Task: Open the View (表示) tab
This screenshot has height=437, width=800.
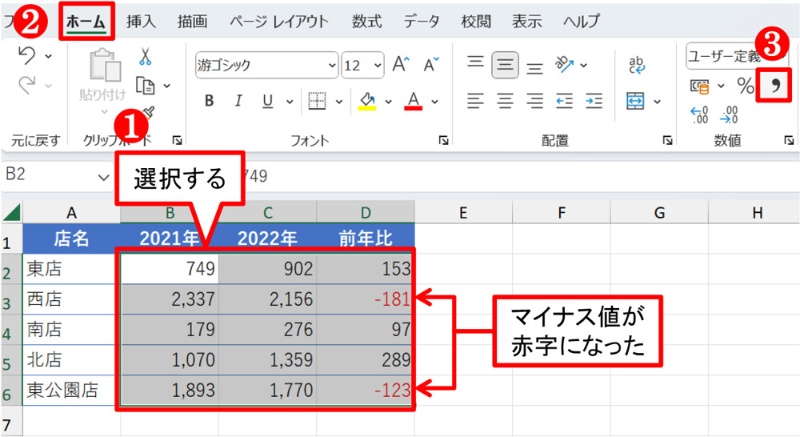Action: [x=527, y=21]
